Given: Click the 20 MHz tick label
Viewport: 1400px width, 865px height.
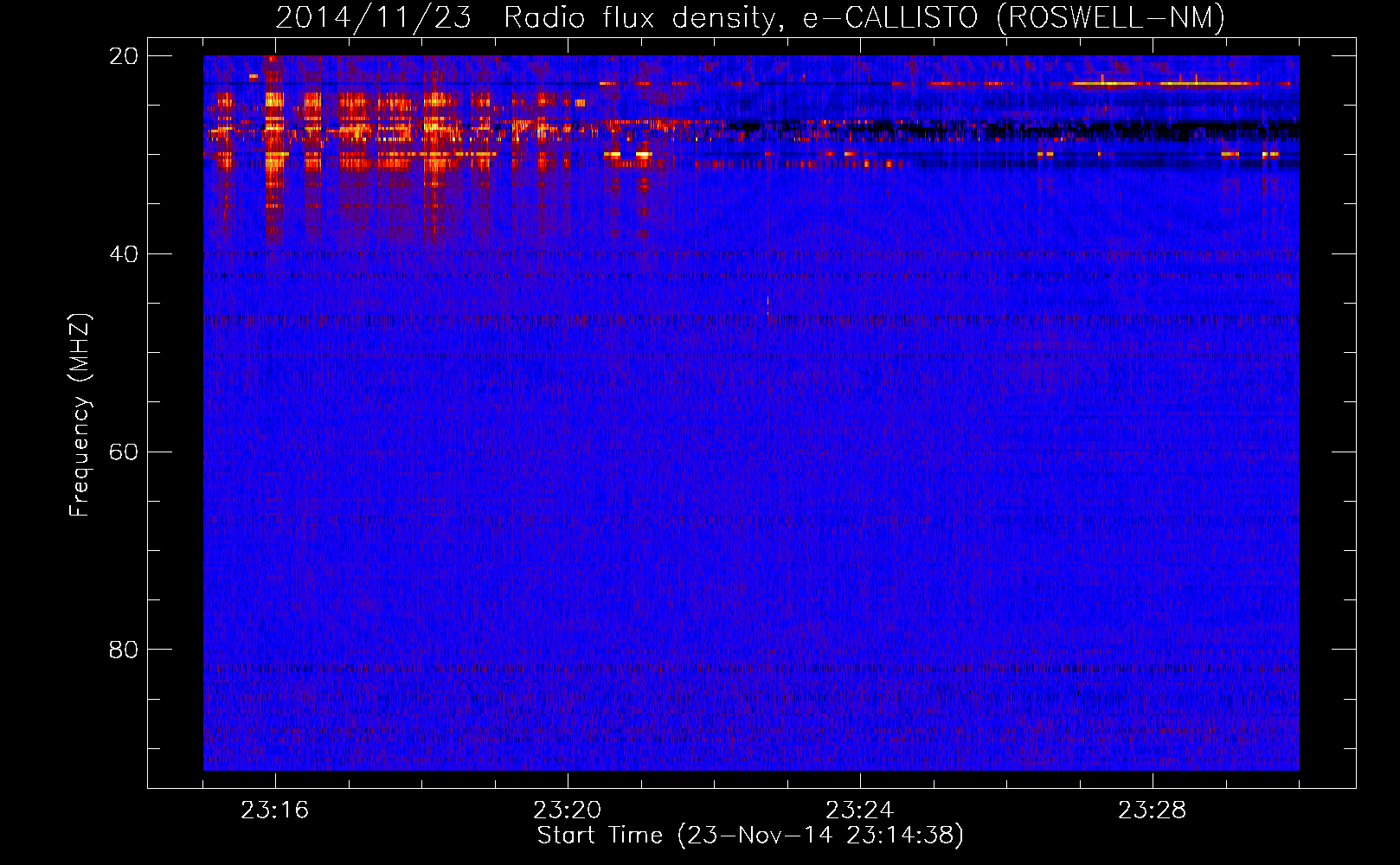Looking at the screenshot, I should tap(124, 56).
